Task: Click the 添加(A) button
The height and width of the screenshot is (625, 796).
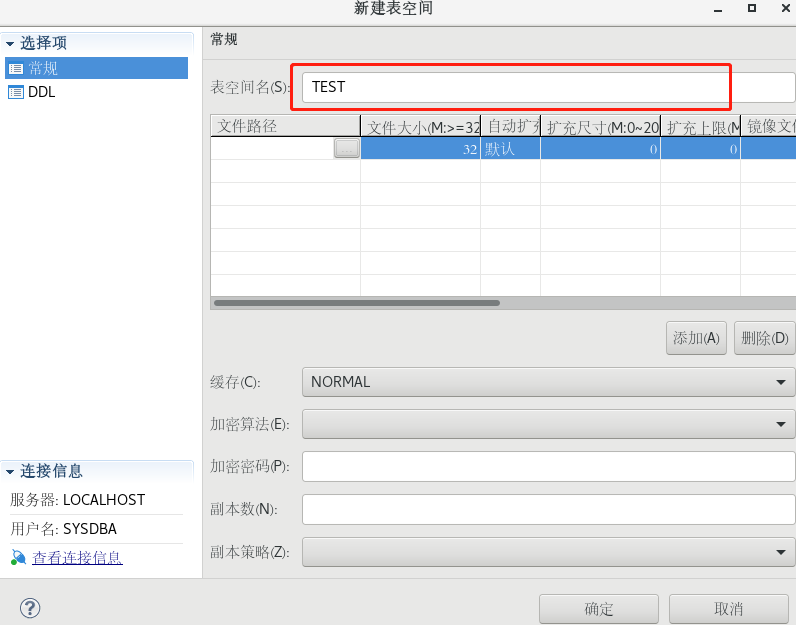Action: [696, 338]
